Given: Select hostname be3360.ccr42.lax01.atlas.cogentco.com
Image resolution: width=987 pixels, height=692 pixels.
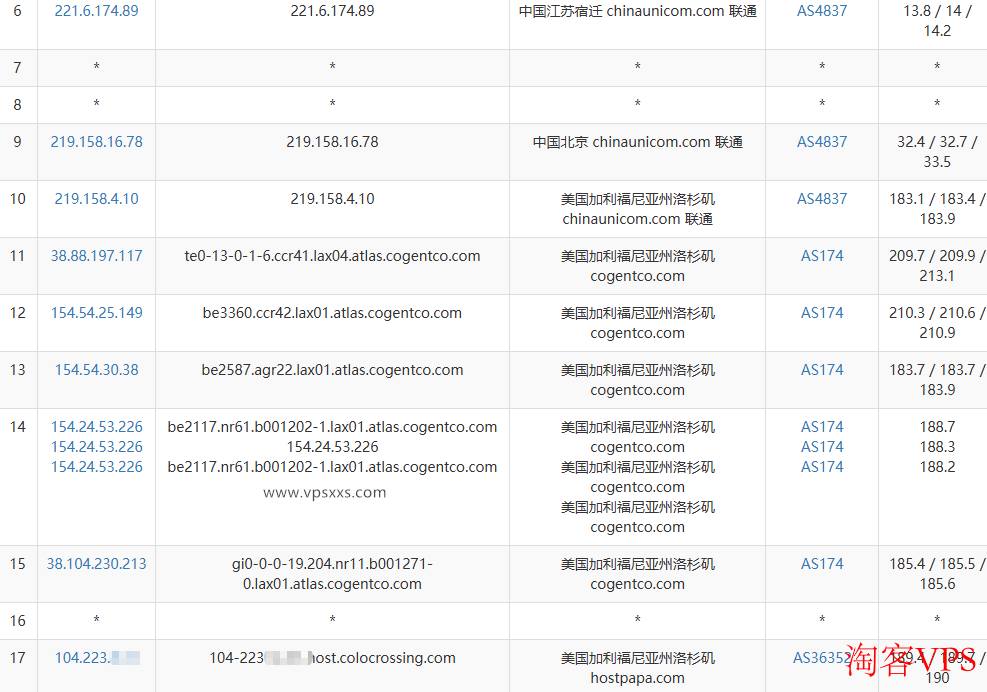Looking at the screenshot, I should 332,313.
